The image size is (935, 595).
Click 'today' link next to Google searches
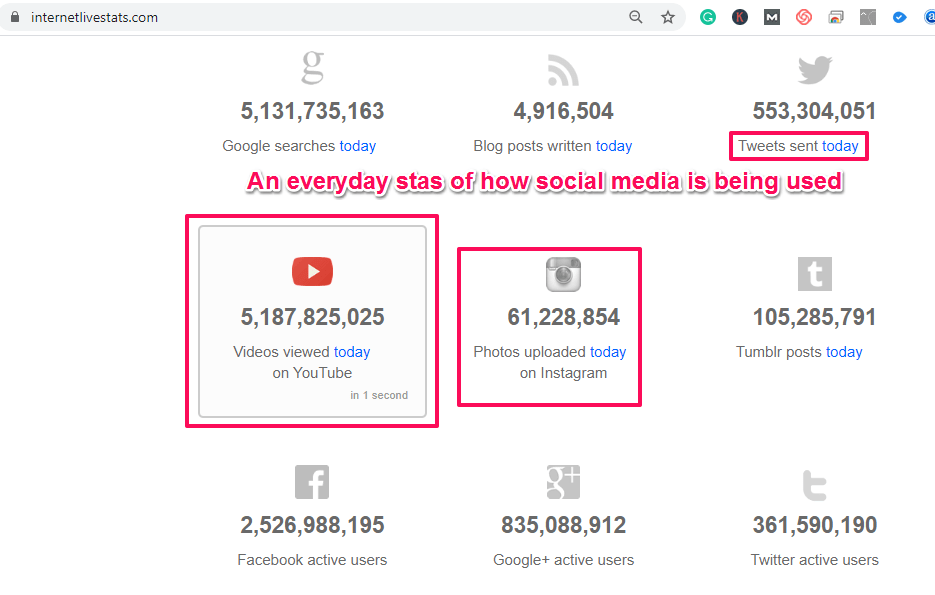pyautogui.click(x=357, y=146)
